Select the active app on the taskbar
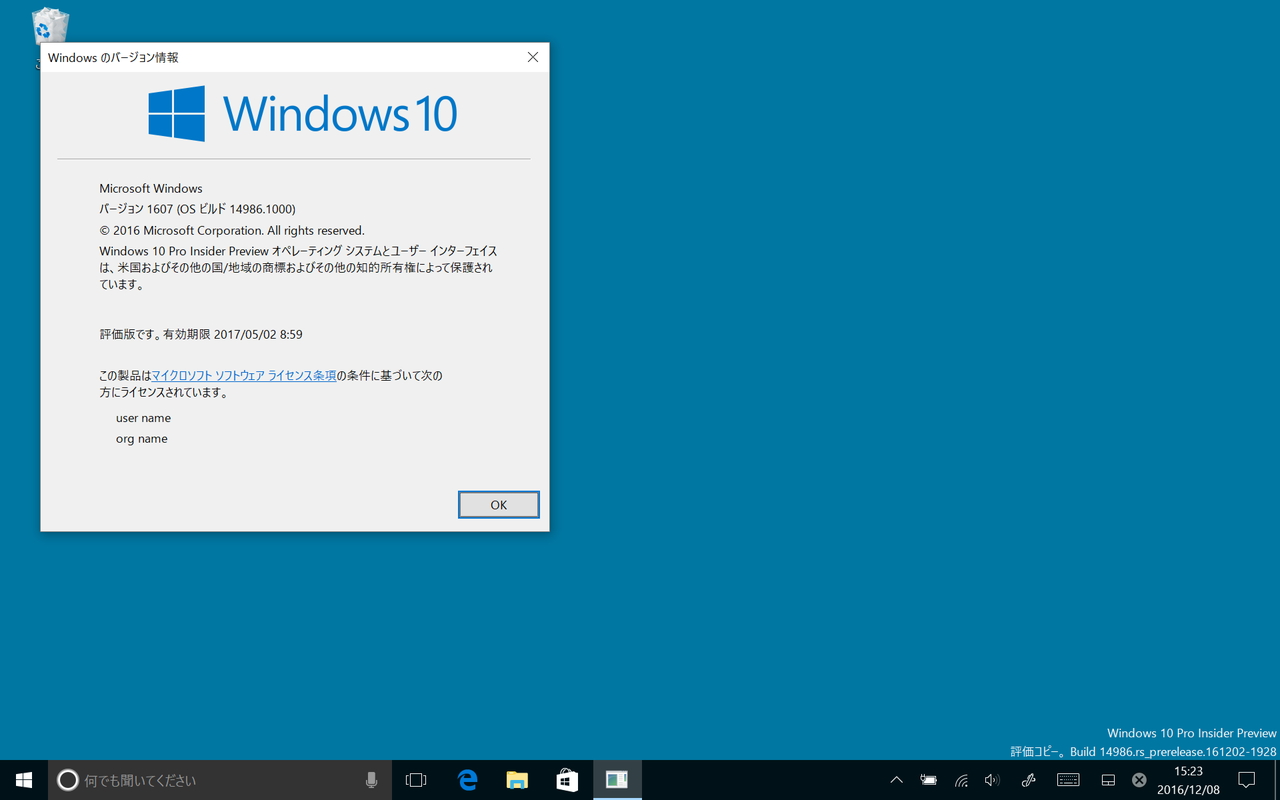1280x800 pixels. click(x=617, y=779)
